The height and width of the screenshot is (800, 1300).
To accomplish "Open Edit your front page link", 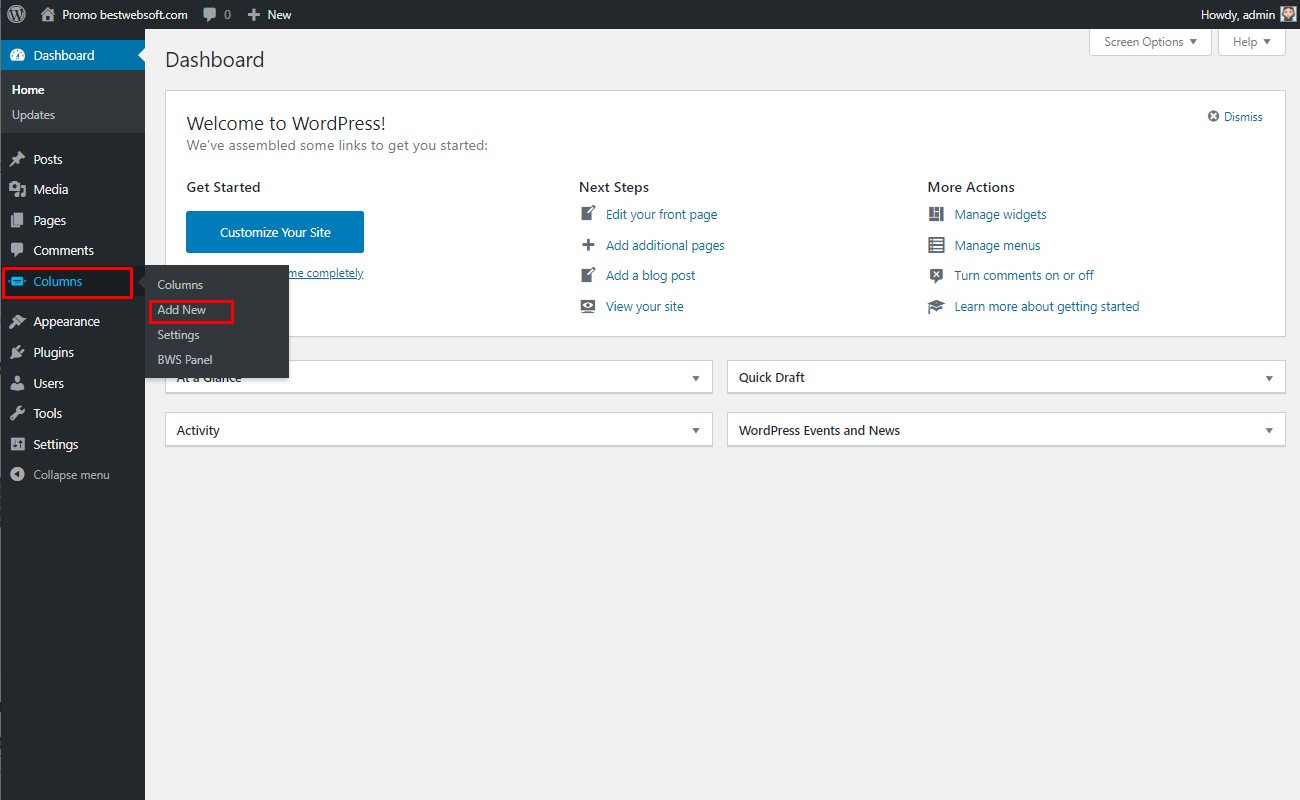I will pos(662,214).
